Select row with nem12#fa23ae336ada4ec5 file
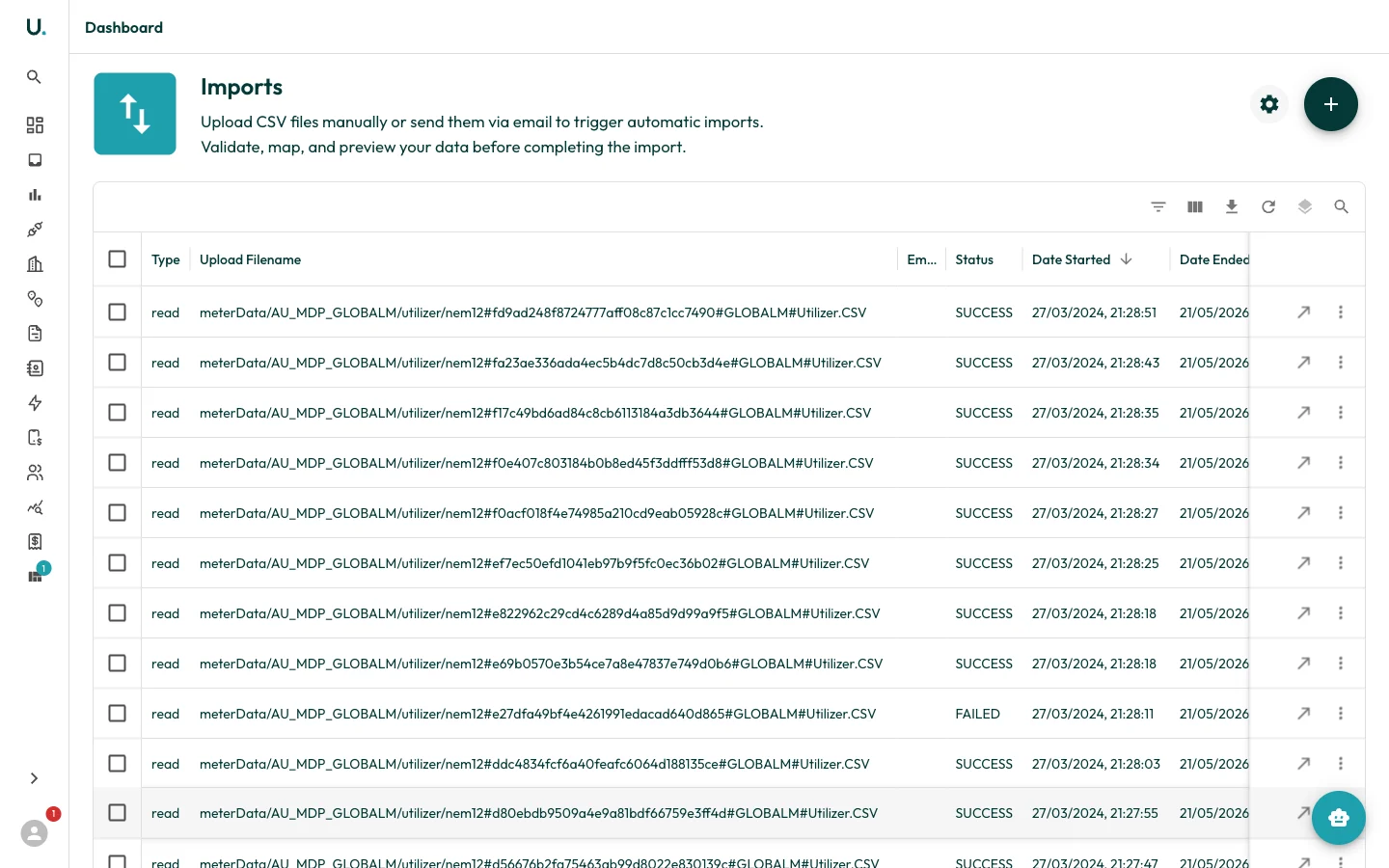Screen dimensions: 1389x868 (x=118, y=363)
